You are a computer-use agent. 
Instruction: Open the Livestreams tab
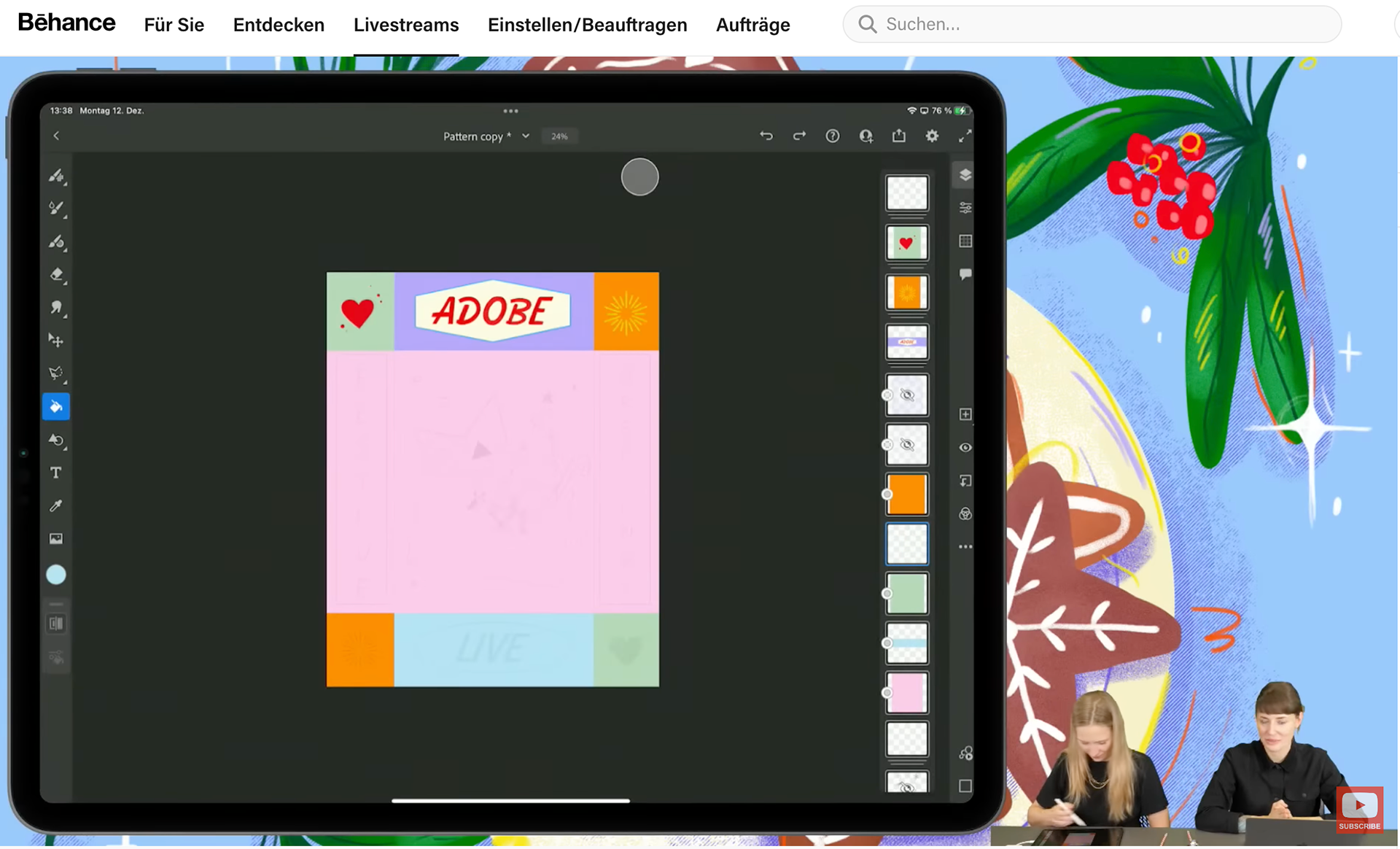tap(406, 25)
